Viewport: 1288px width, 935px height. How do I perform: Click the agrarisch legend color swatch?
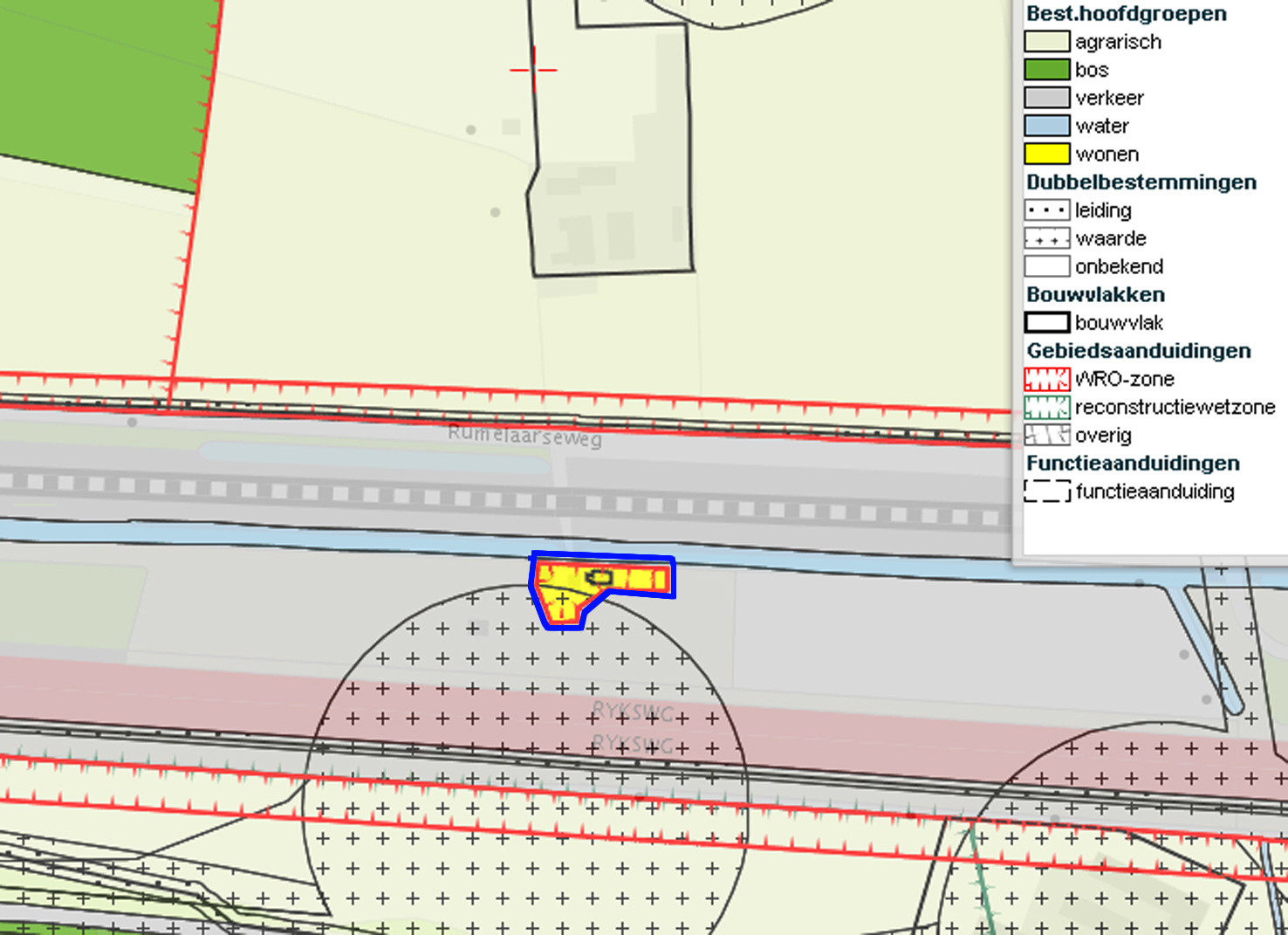pyautogui.click(x=1046, y=41)
